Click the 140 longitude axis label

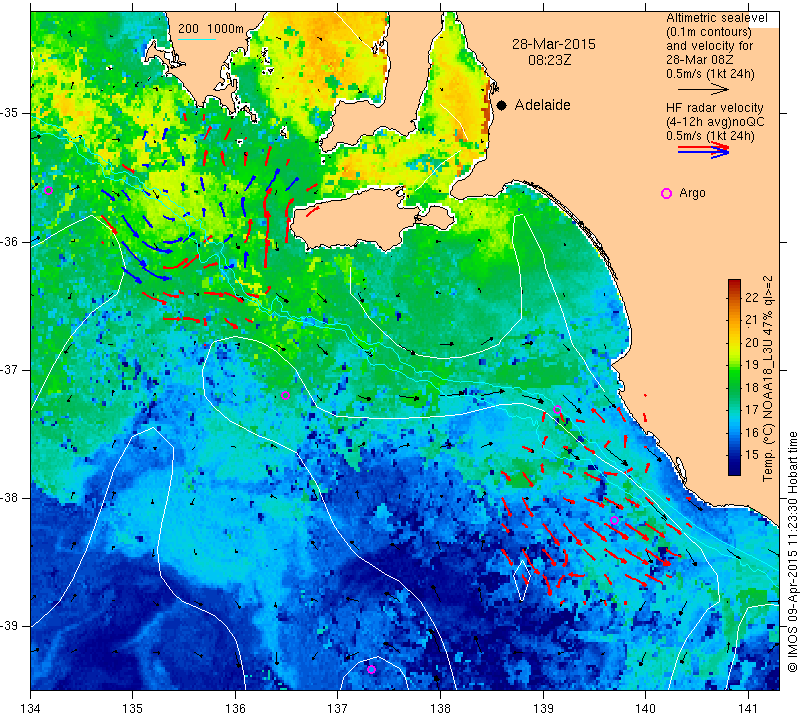pos(645,709)
